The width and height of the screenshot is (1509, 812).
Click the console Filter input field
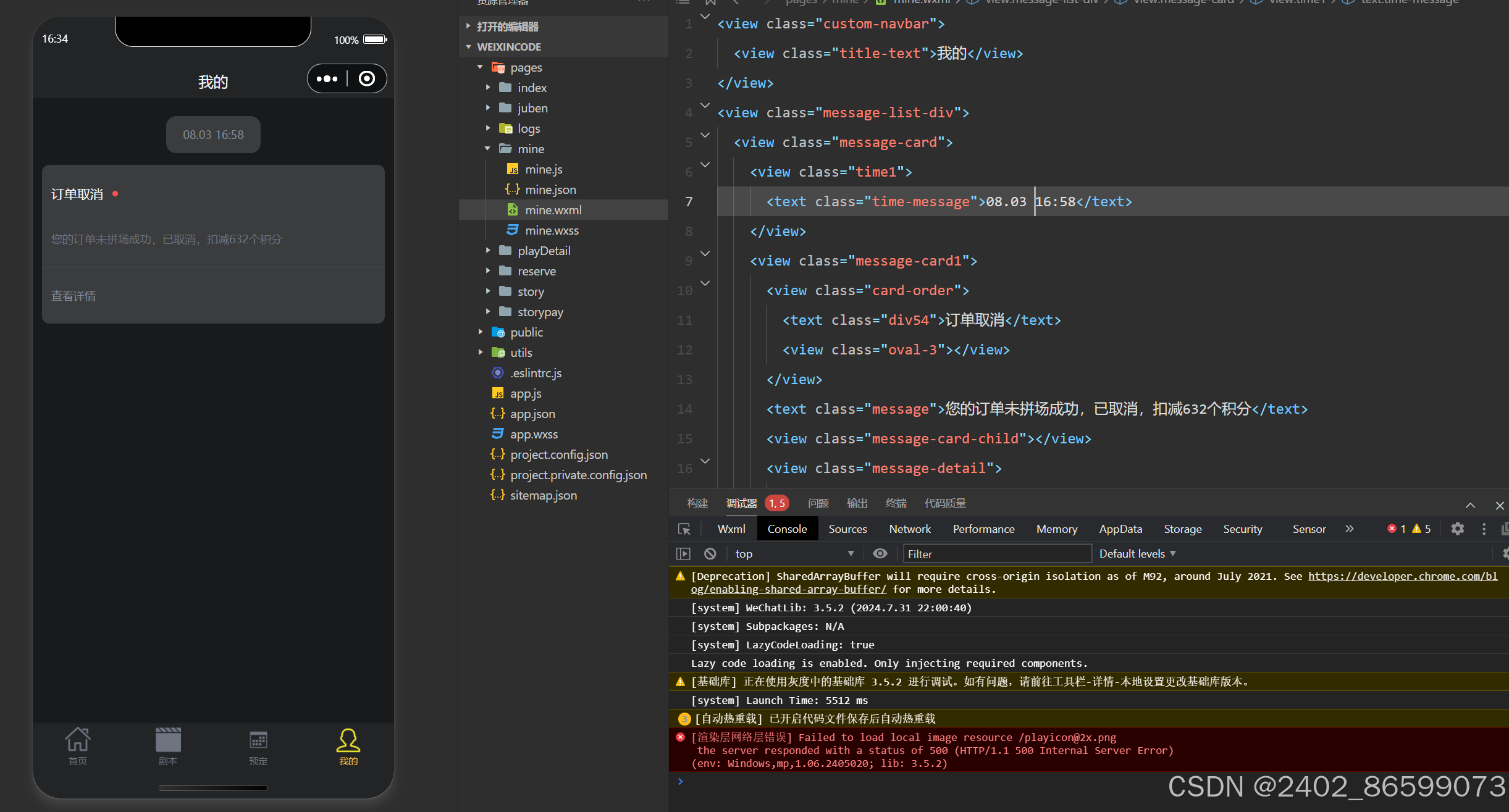tap(997, 554)
